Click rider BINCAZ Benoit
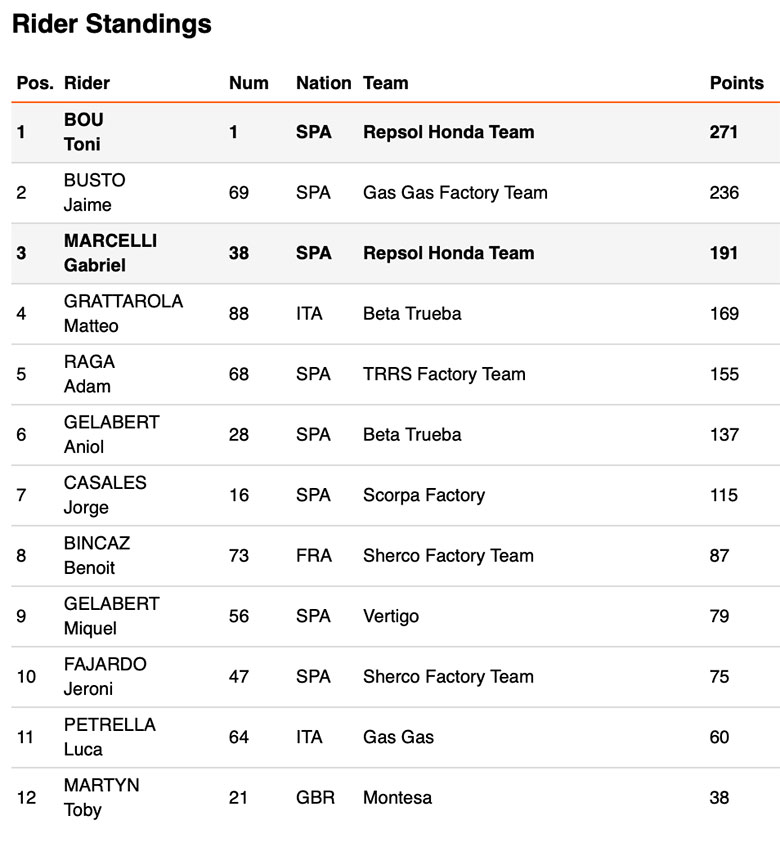The image size is (780, 847). point(96,556)
